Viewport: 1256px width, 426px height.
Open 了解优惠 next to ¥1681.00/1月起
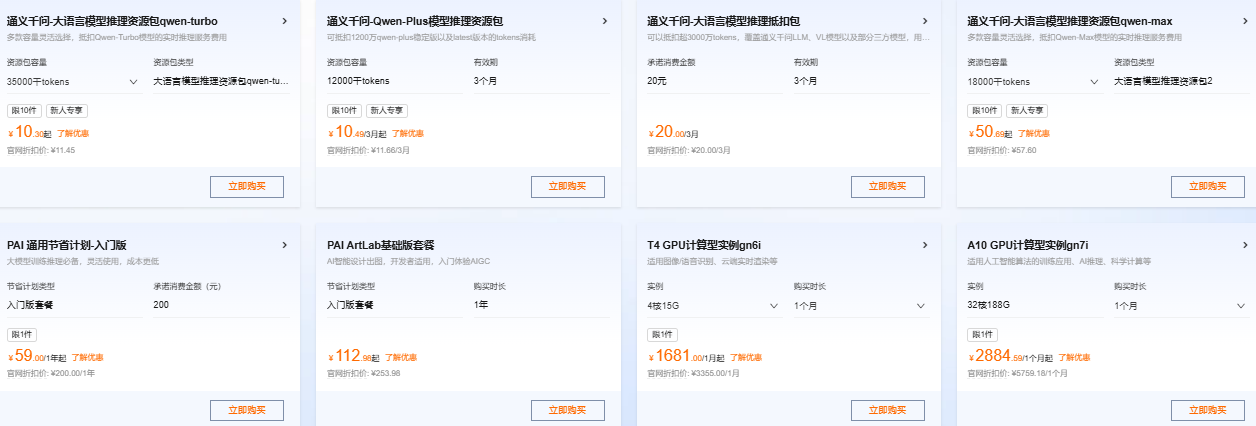click(x=746, y=357)
